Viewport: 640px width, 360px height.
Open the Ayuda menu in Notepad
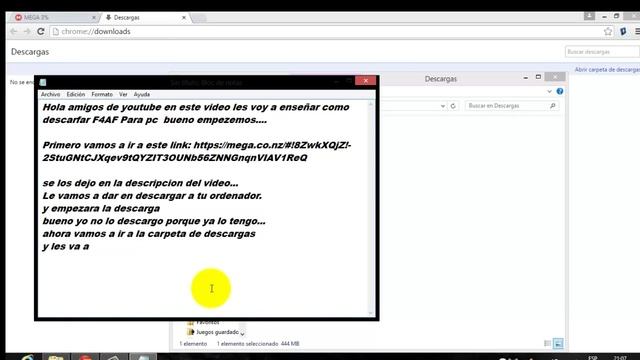(142, 94)
